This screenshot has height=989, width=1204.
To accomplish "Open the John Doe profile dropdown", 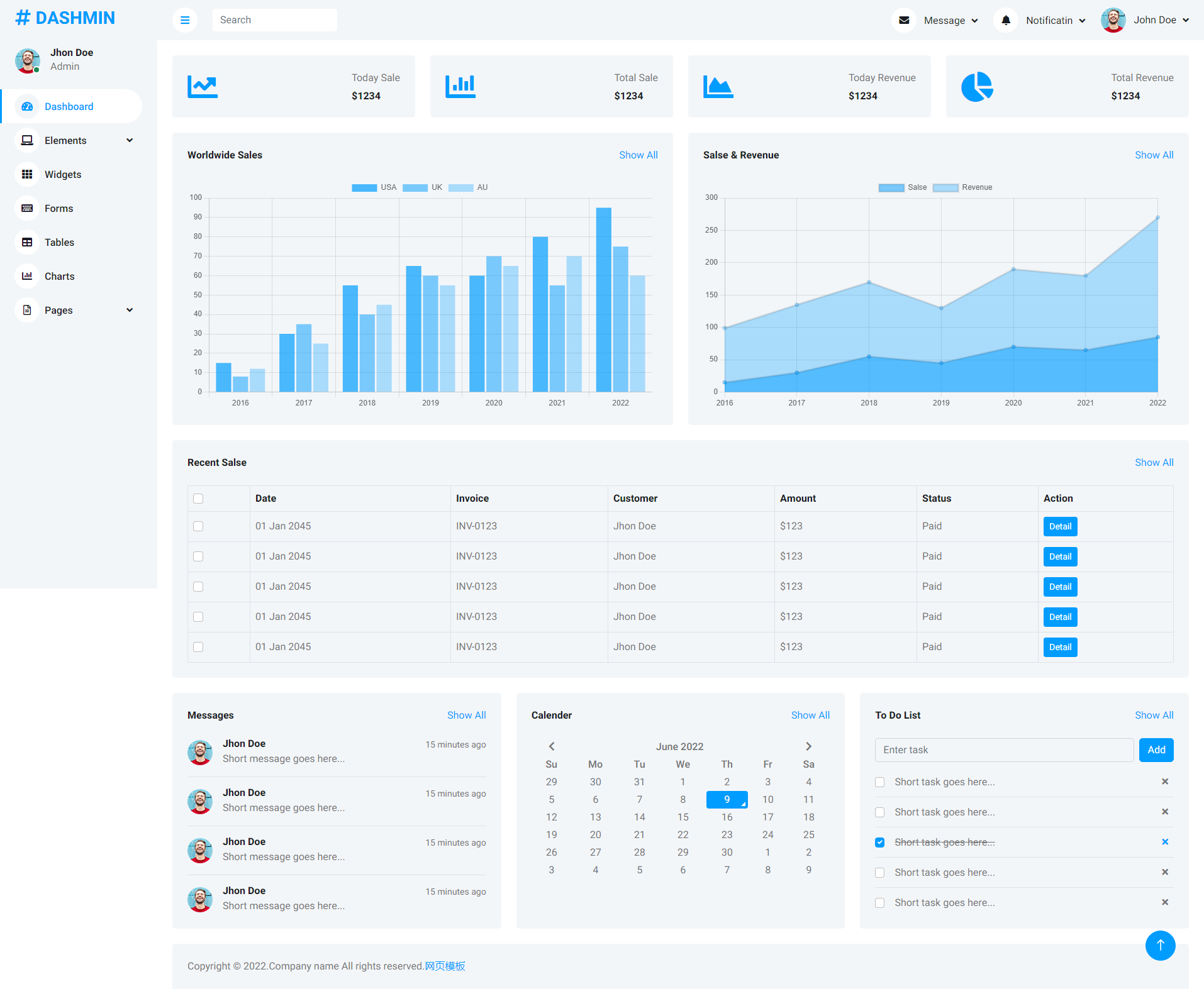I will click(1145, 20).
